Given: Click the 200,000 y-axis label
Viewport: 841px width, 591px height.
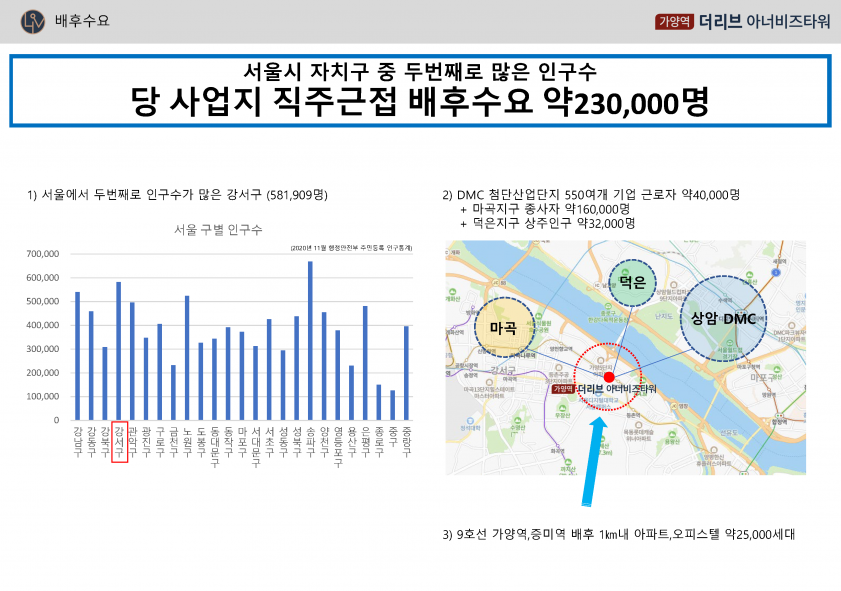Looking at the screenshot, I should click(43, 373).
